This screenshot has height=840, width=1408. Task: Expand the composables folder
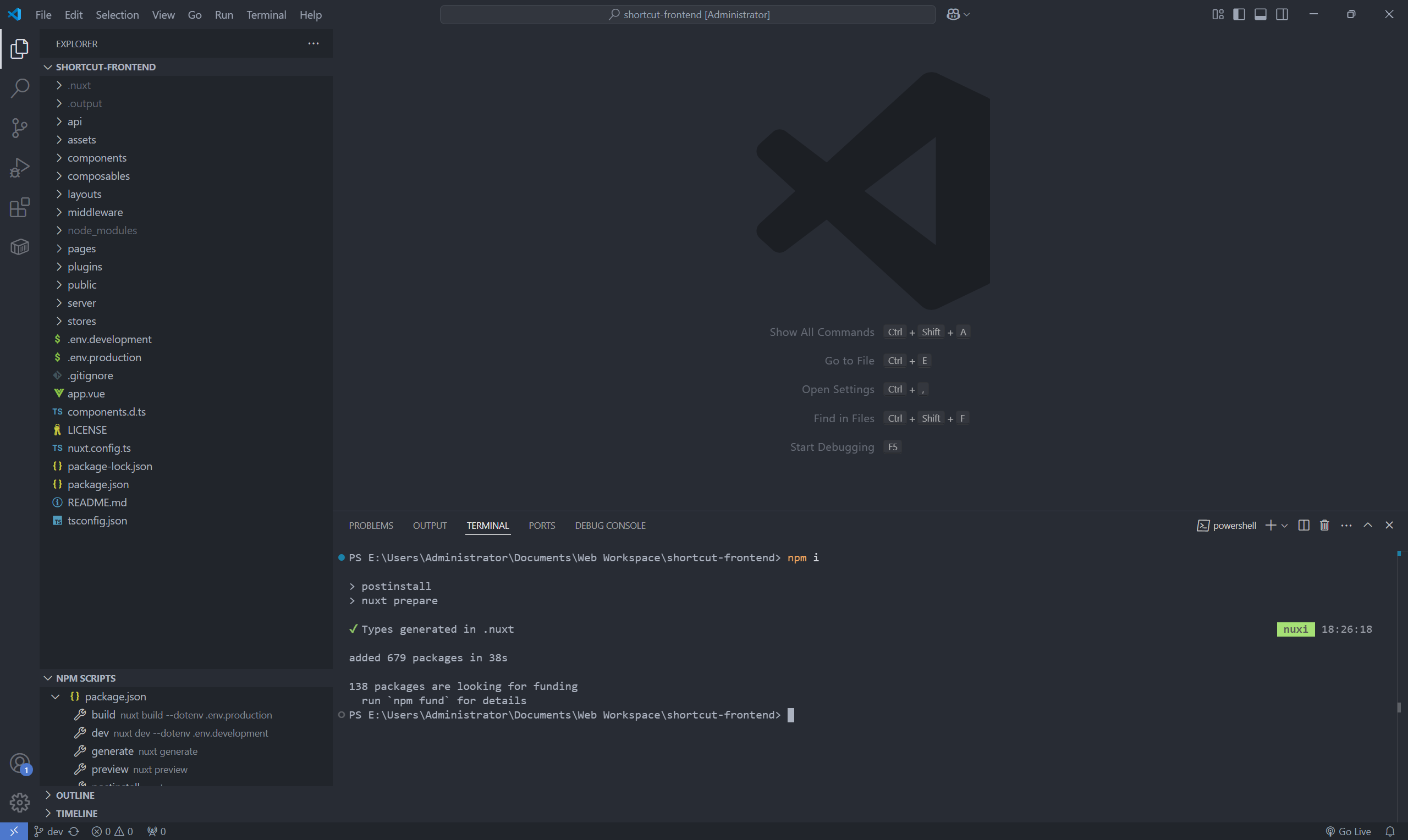point(186,175)
